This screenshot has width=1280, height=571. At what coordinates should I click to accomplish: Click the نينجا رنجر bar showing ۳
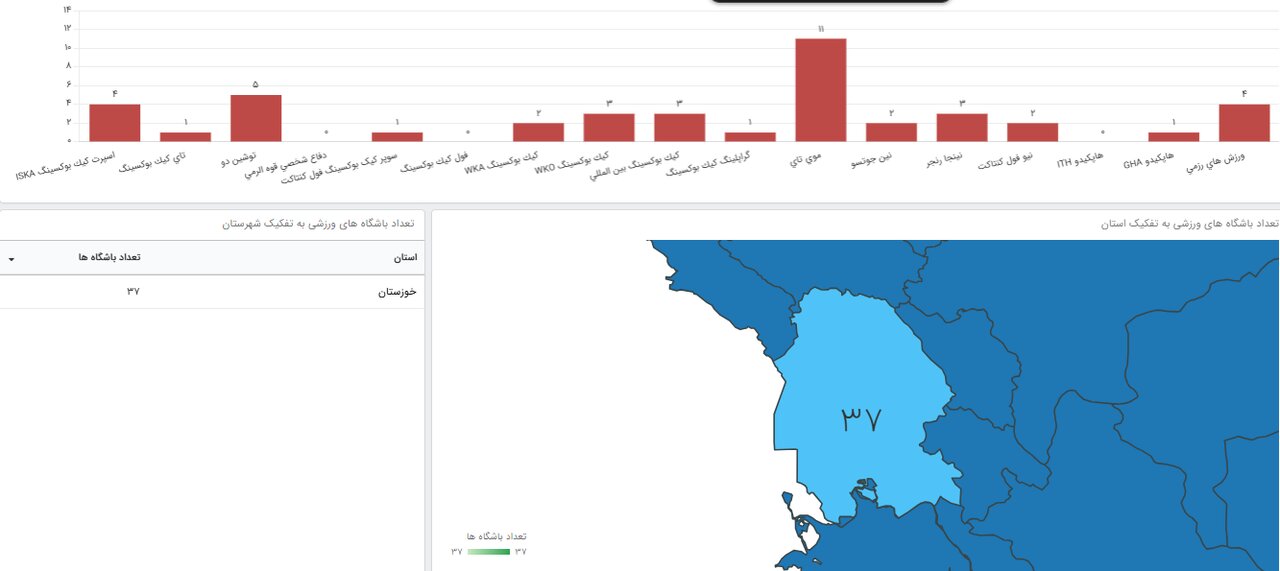pyautogui.click(x=962, y=128)
